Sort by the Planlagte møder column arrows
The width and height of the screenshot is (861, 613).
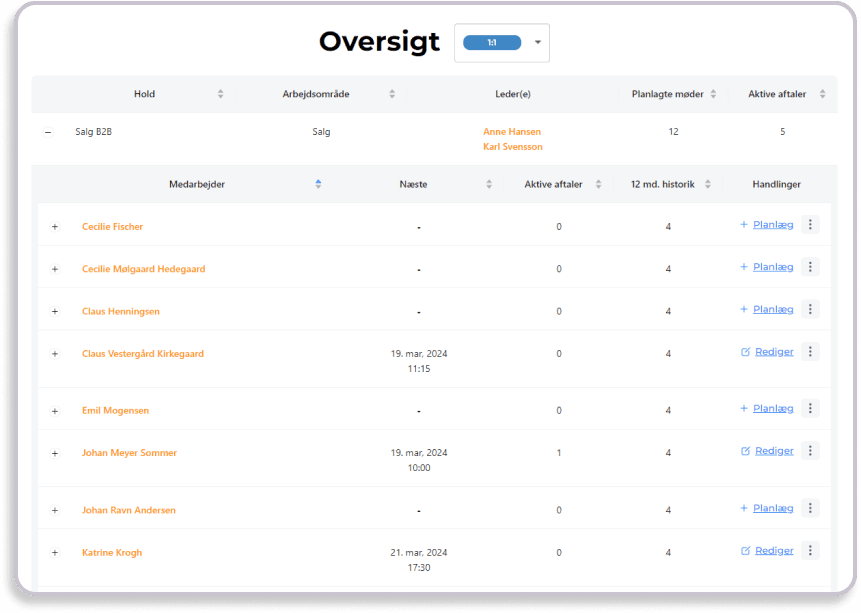[713, 94]
